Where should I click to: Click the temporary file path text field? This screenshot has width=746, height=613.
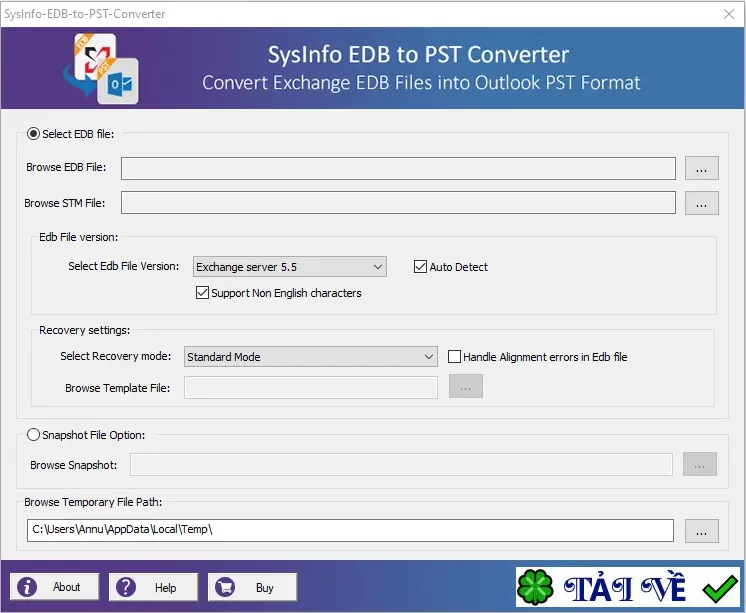coord(350,530)
